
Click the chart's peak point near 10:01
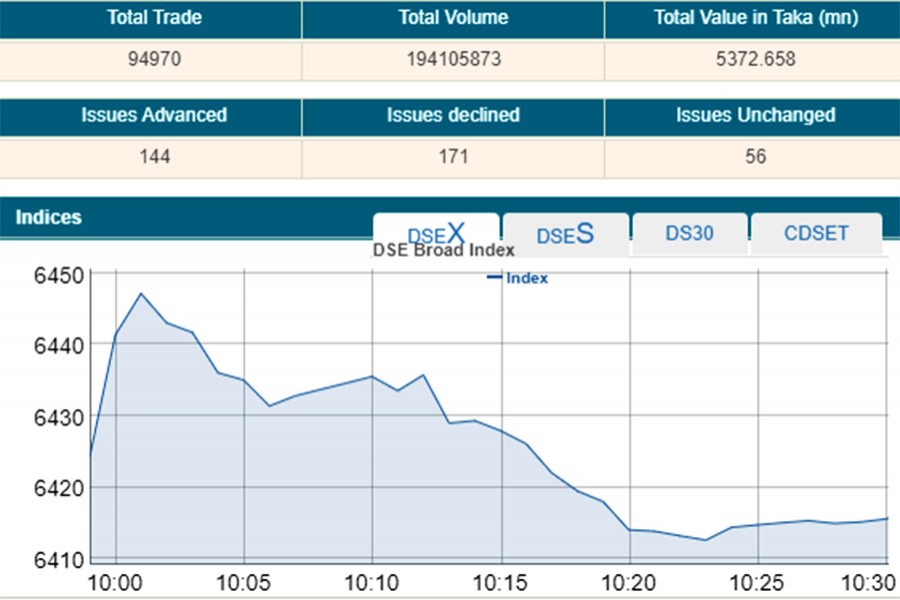(141, 294)
